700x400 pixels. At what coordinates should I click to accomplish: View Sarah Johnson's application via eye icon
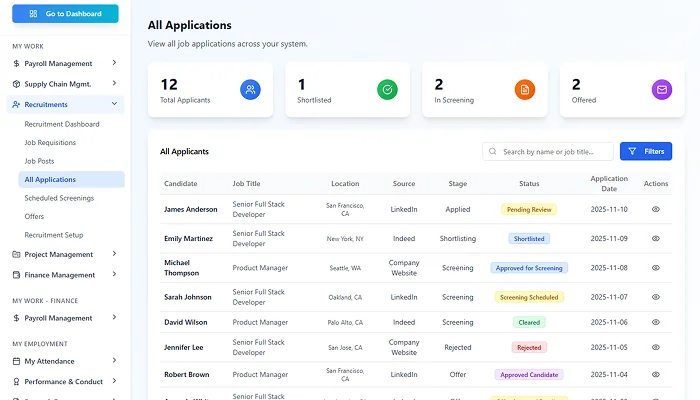click(656, 297)
